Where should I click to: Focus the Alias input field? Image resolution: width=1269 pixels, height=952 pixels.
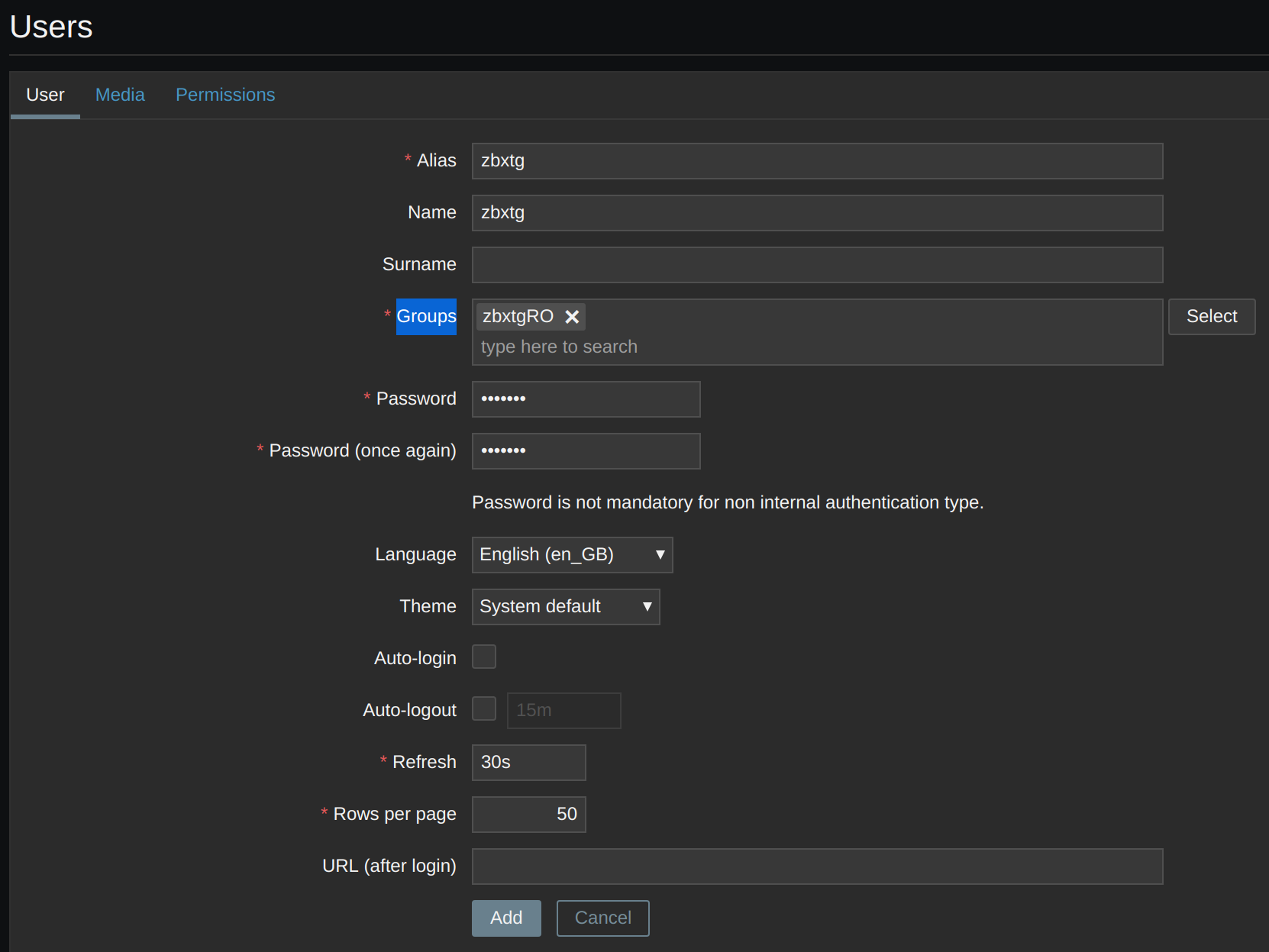click(817, 161)
